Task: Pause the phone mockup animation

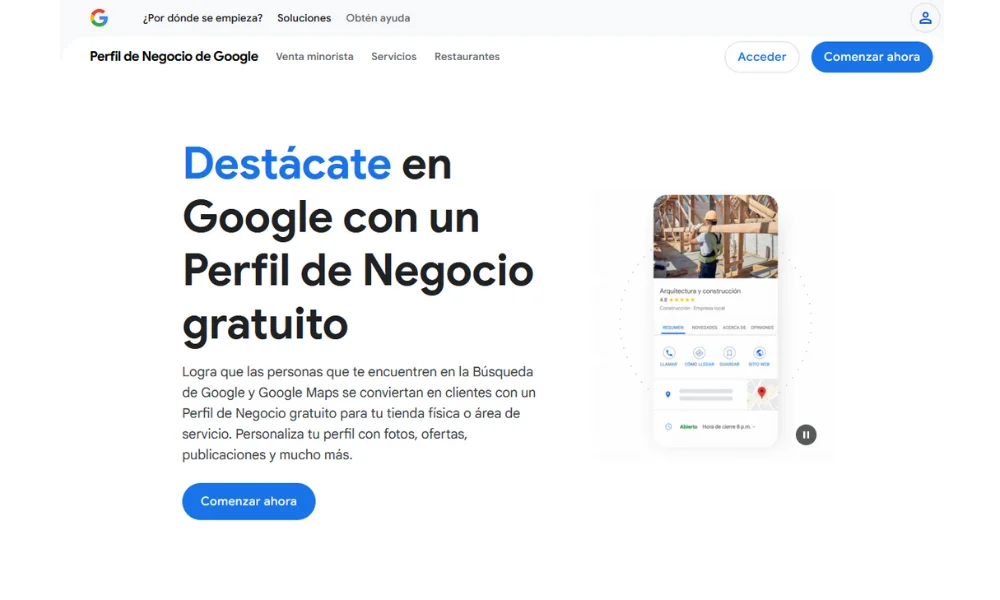Action: tap(805, 435)
